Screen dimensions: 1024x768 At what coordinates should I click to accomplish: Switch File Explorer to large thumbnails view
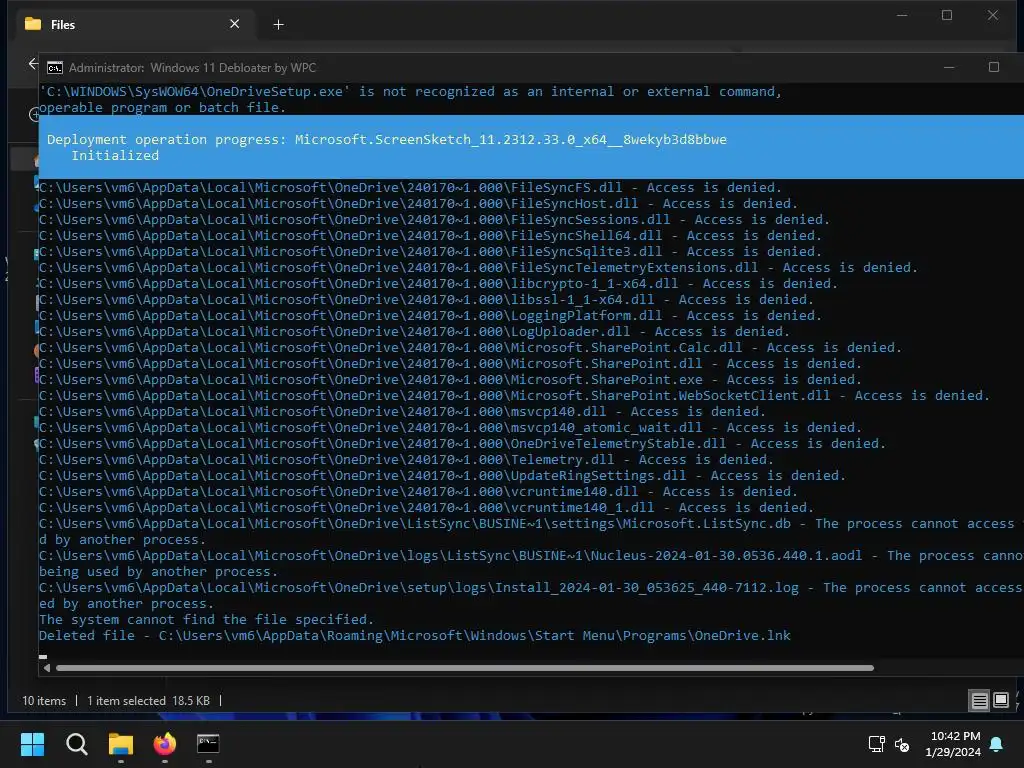click(x=1000, y=701)
